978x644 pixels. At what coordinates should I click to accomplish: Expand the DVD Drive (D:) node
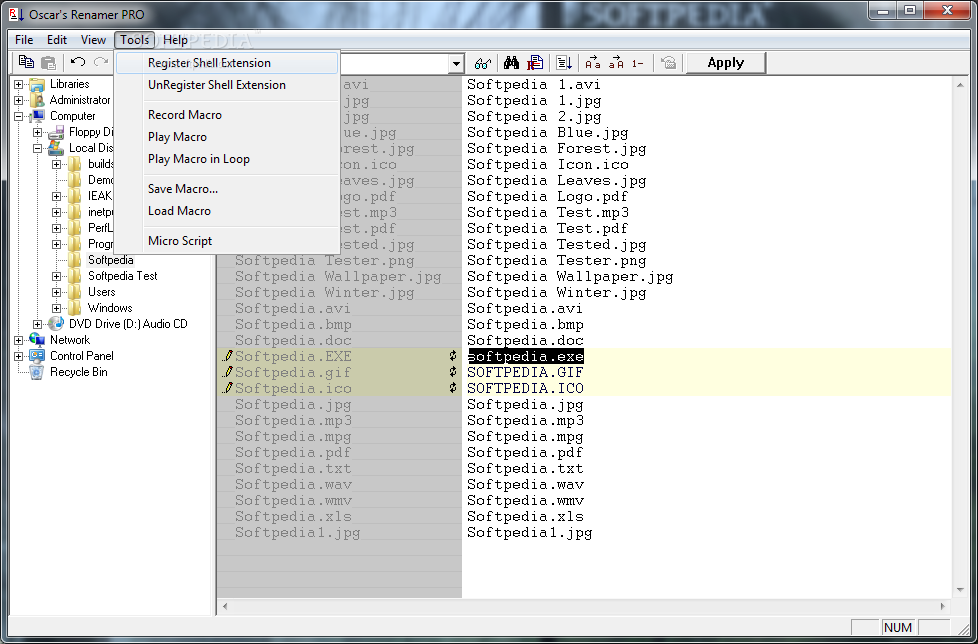click(38, 324)
